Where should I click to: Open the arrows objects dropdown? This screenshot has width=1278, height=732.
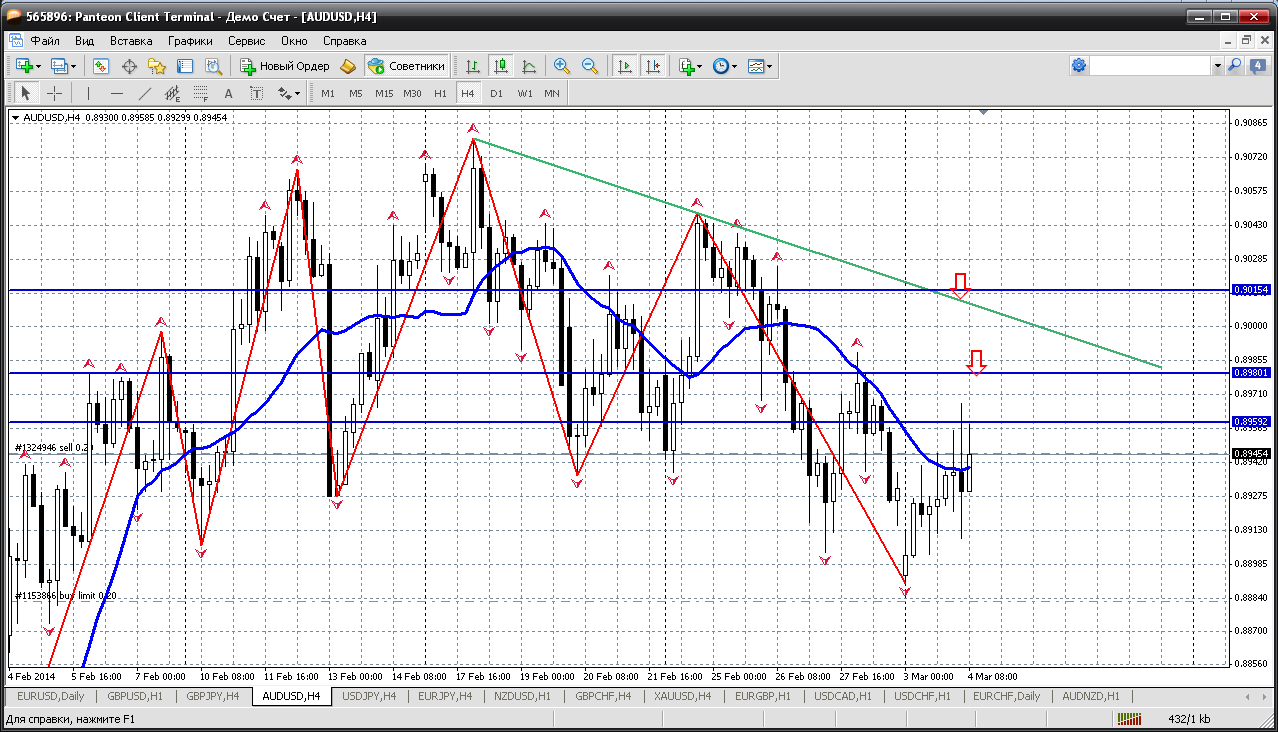289,93
